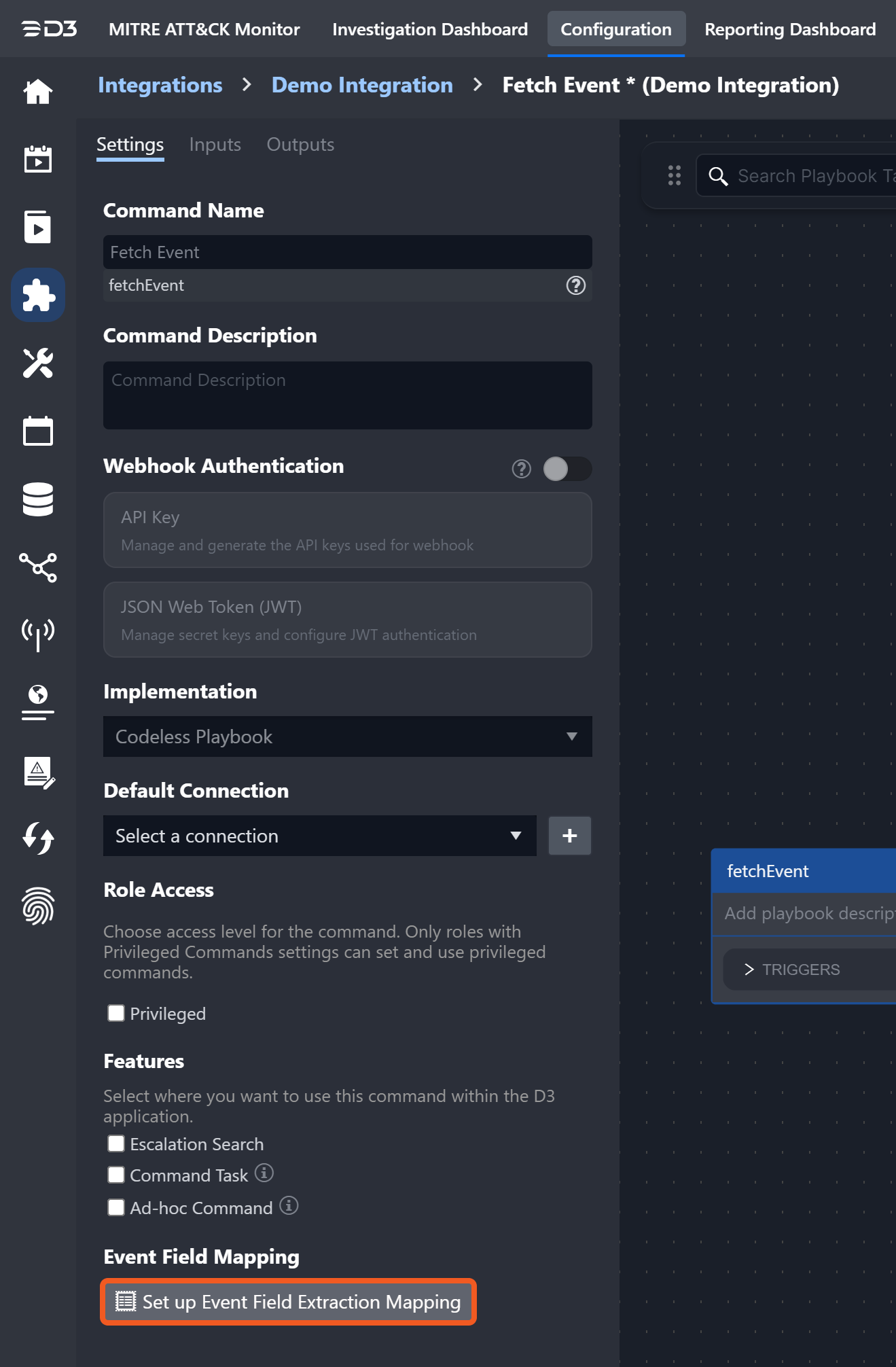Open the API Key webhook option

pos(348,530)
